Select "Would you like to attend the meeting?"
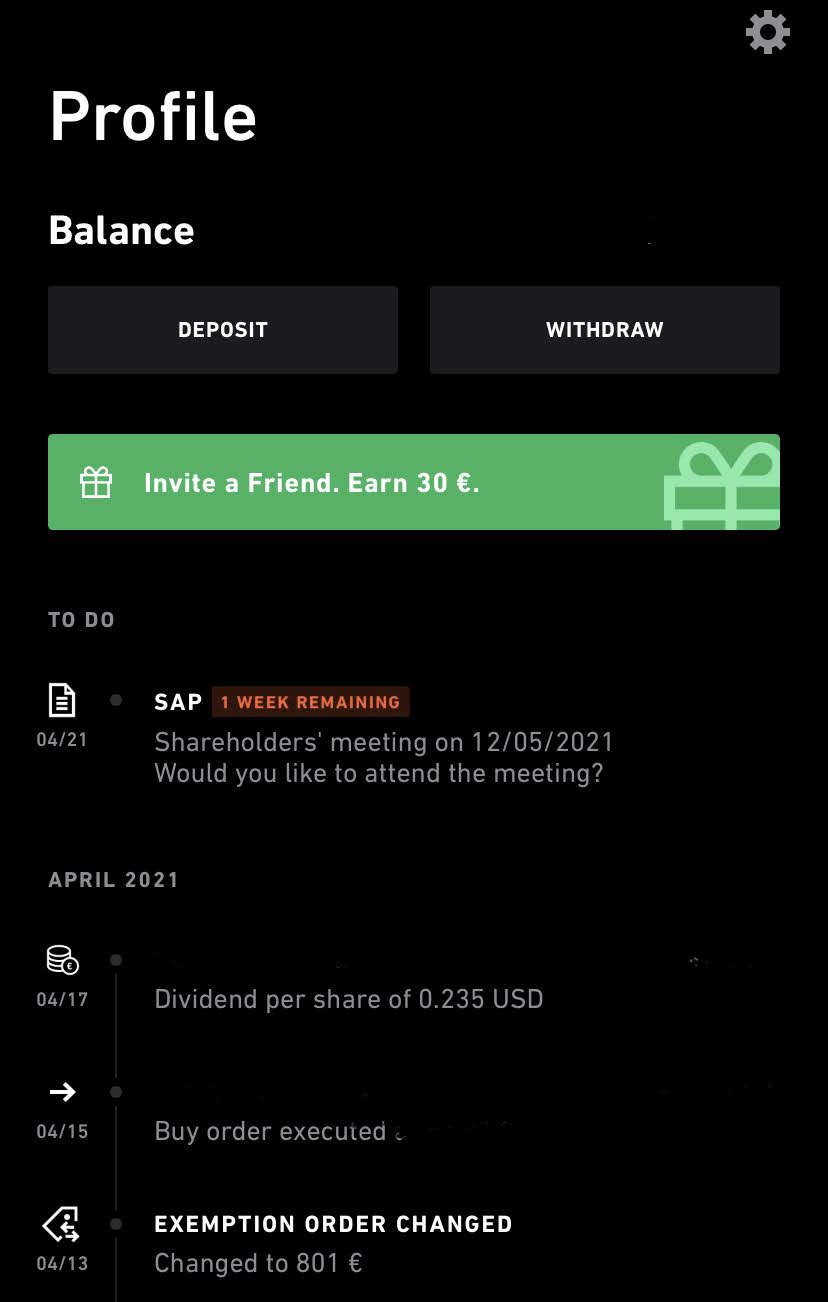The height and width of the screenshot is (1302, 828). 378,773
